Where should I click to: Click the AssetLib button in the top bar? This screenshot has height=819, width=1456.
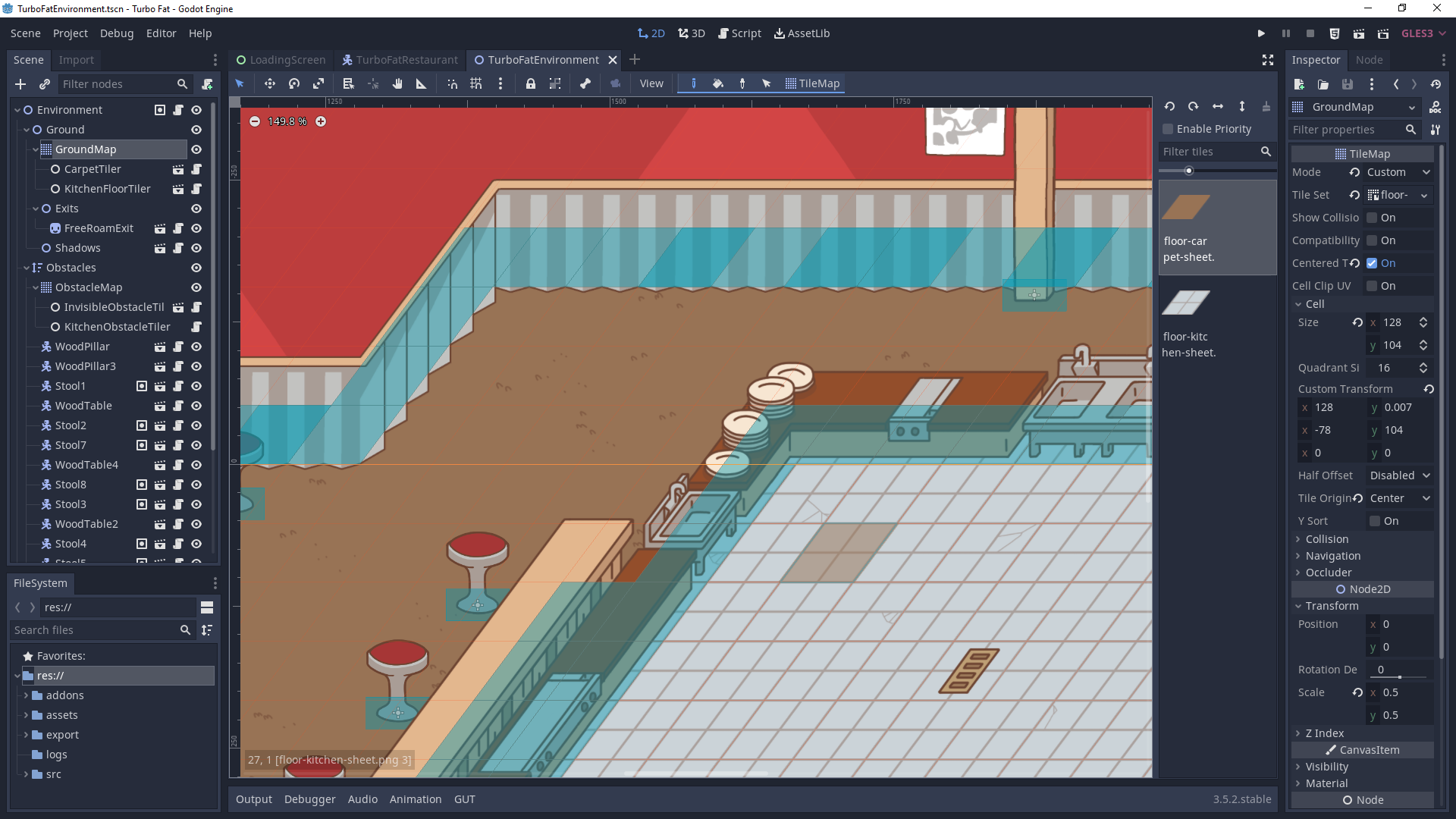(801, 33)
